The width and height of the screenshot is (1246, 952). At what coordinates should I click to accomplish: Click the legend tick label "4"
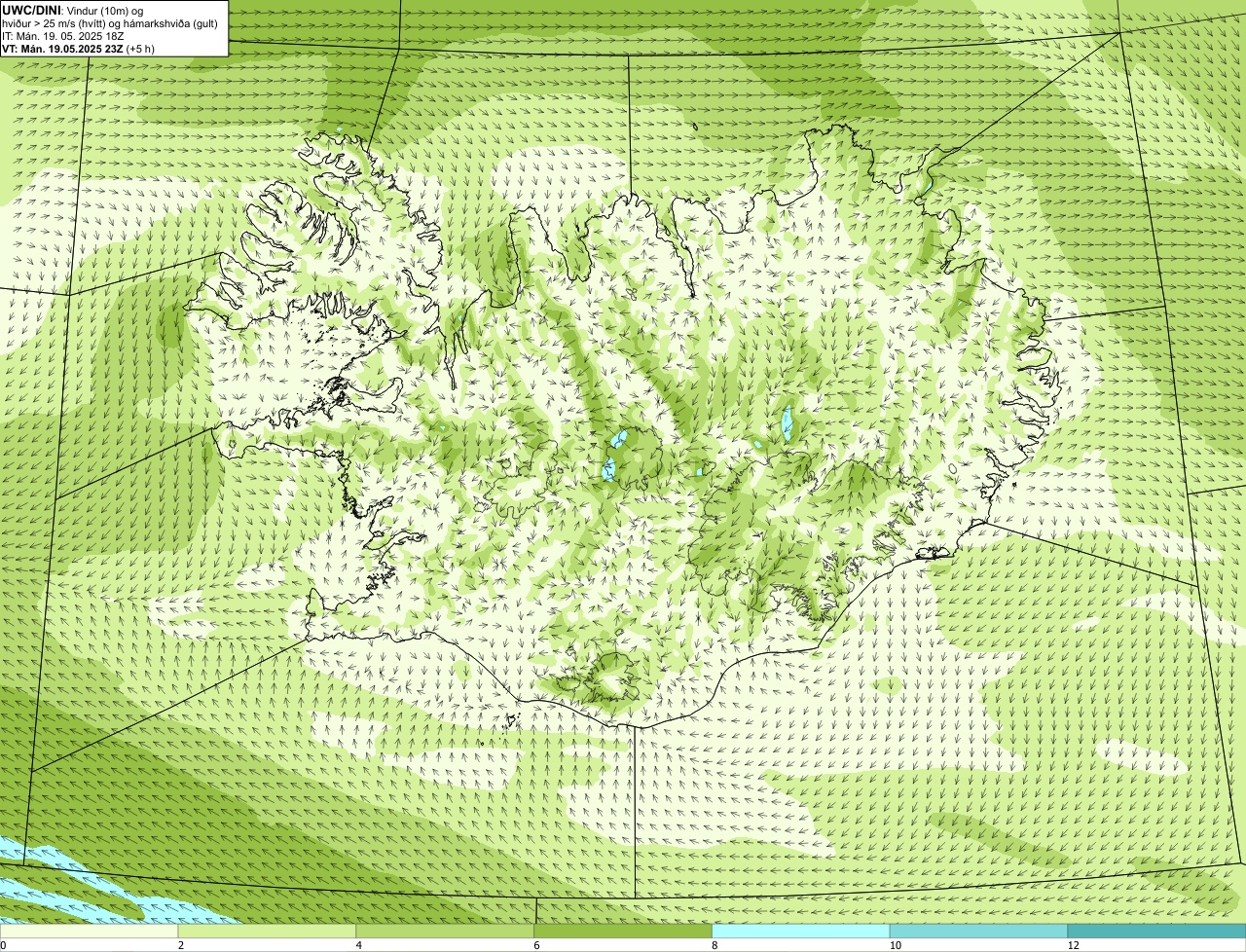(359, 945)
